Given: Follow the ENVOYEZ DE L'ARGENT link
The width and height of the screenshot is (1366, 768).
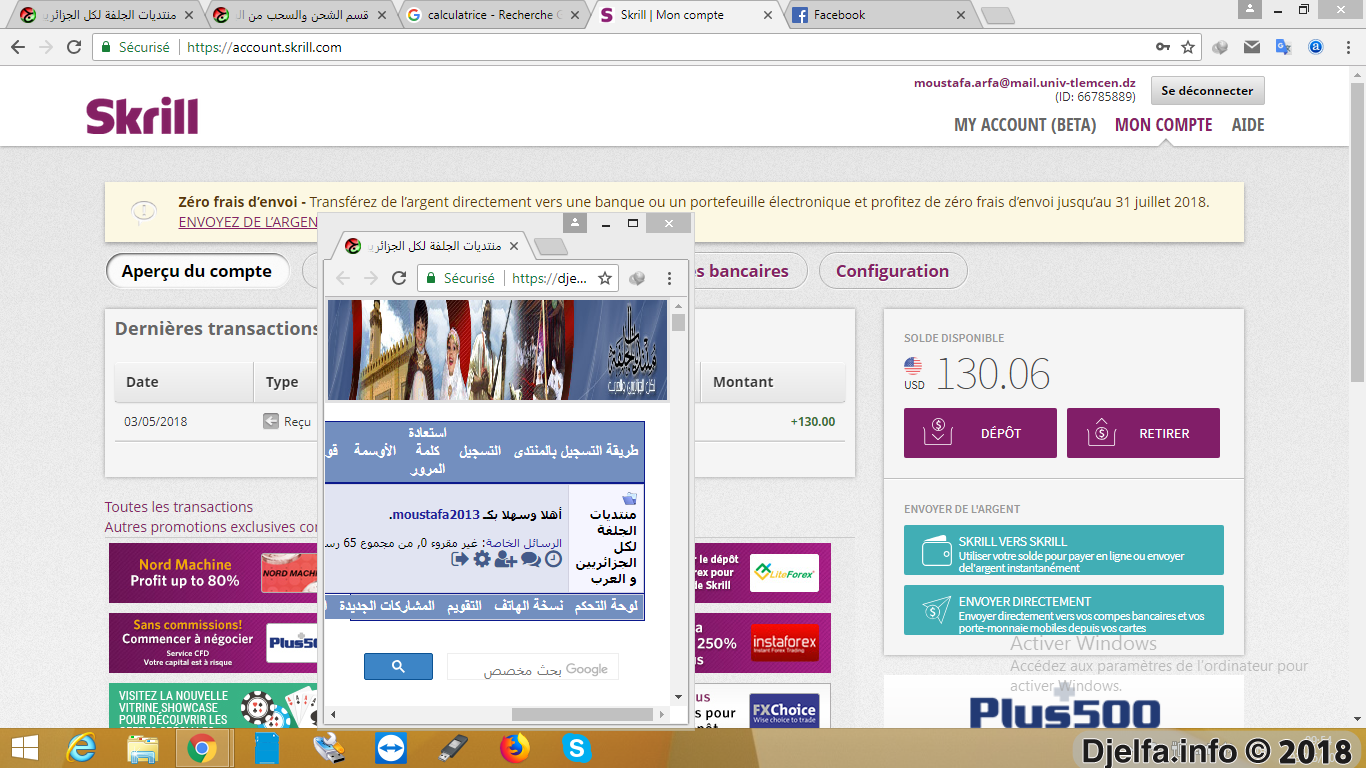Looking at the screenshot, I should [248, 222].
